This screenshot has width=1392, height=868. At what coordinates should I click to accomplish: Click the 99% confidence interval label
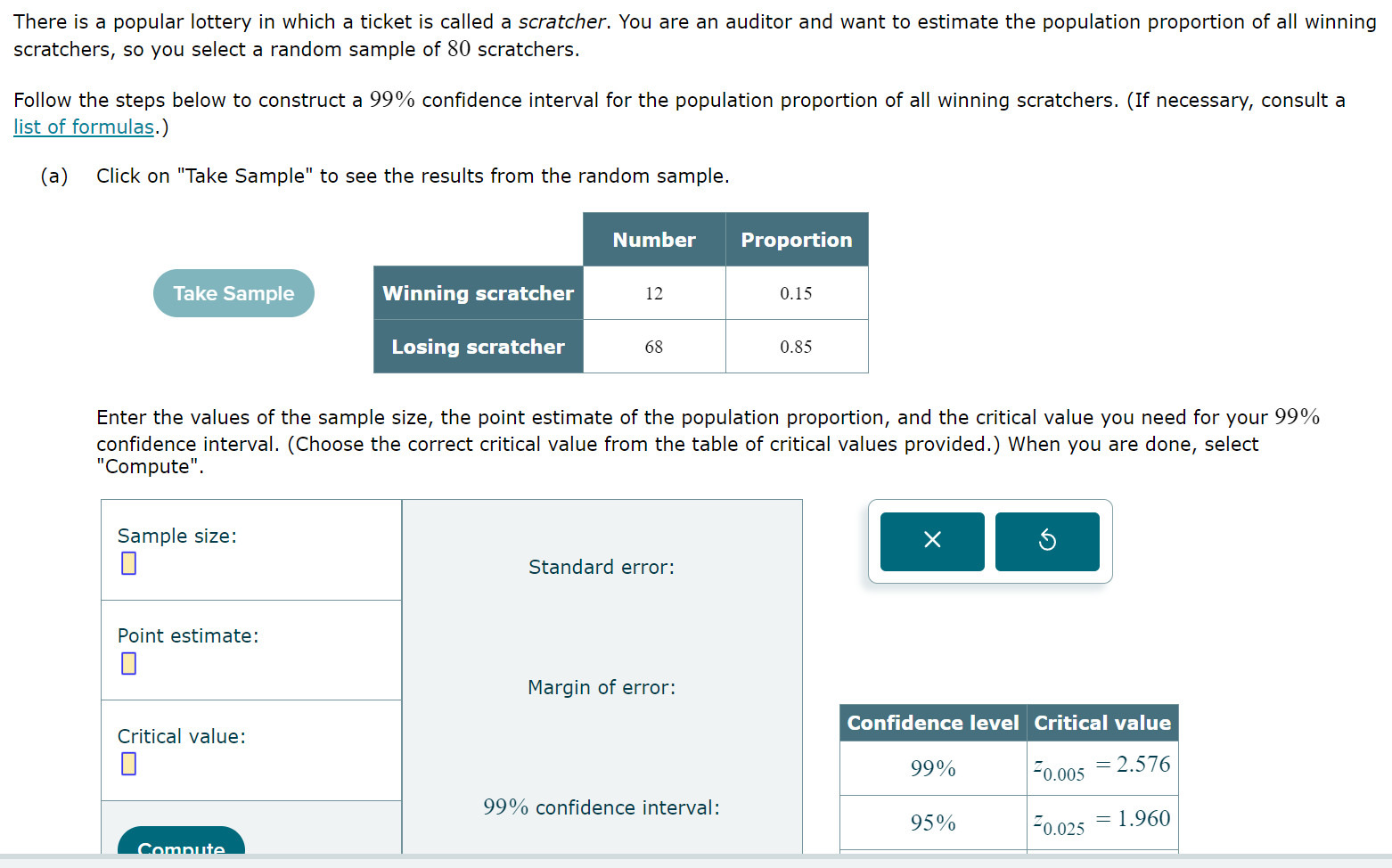(x=602, y=807)
